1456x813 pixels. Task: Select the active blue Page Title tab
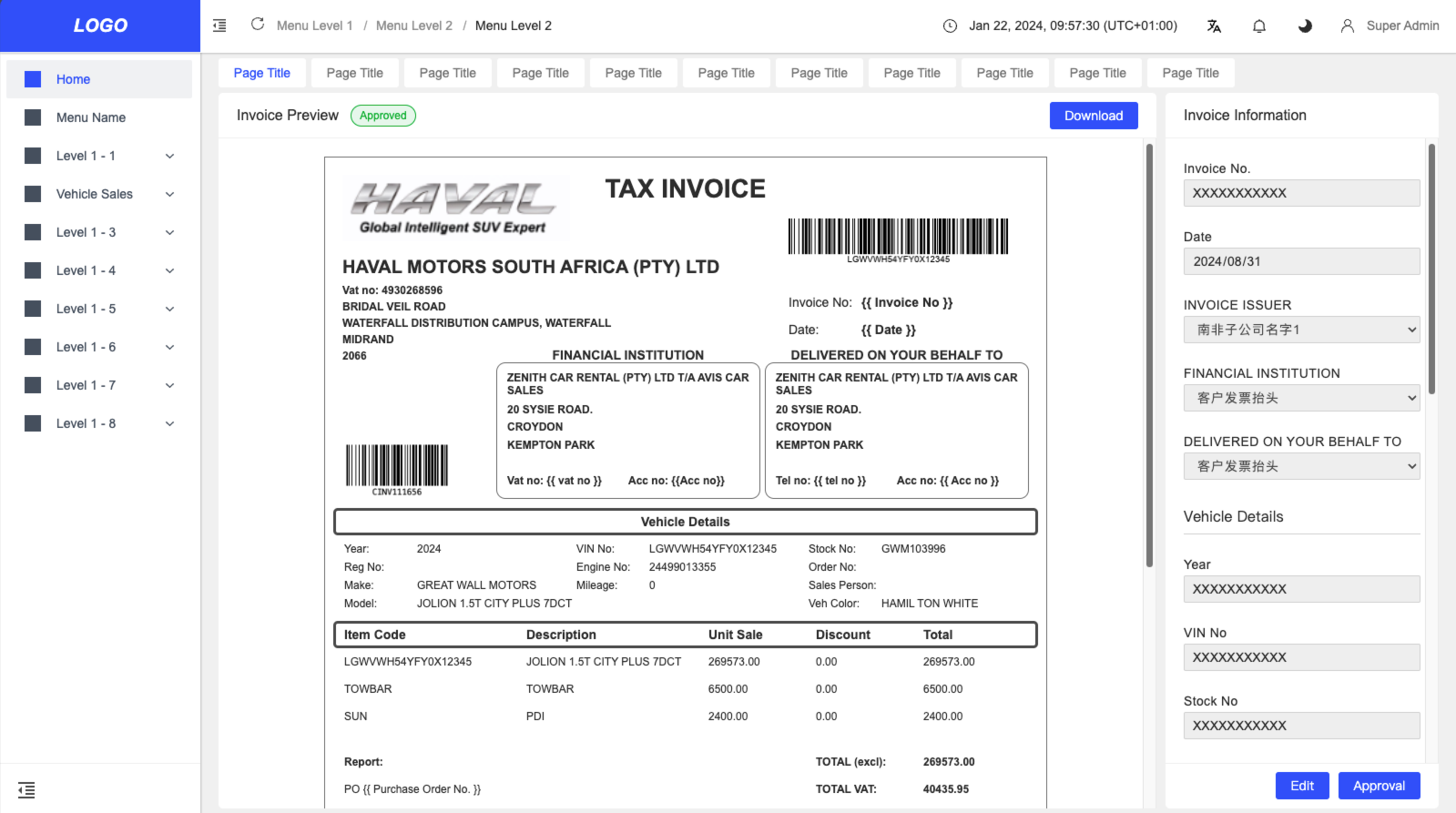[262, 73]
